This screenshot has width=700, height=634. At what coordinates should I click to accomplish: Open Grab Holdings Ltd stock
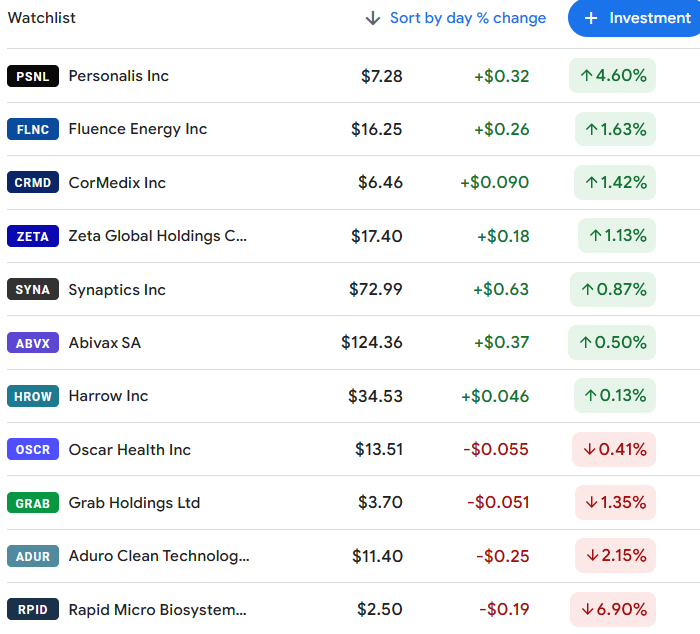(134, 503)
